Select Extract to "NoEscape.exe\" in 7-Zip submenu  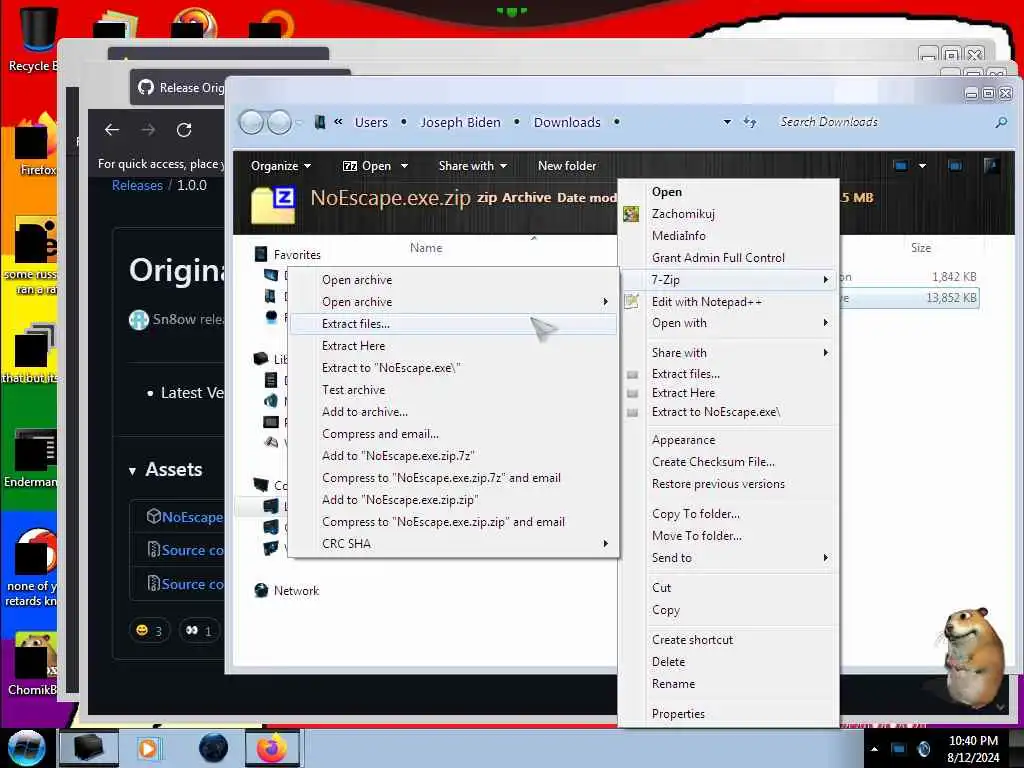pos(453,368)
